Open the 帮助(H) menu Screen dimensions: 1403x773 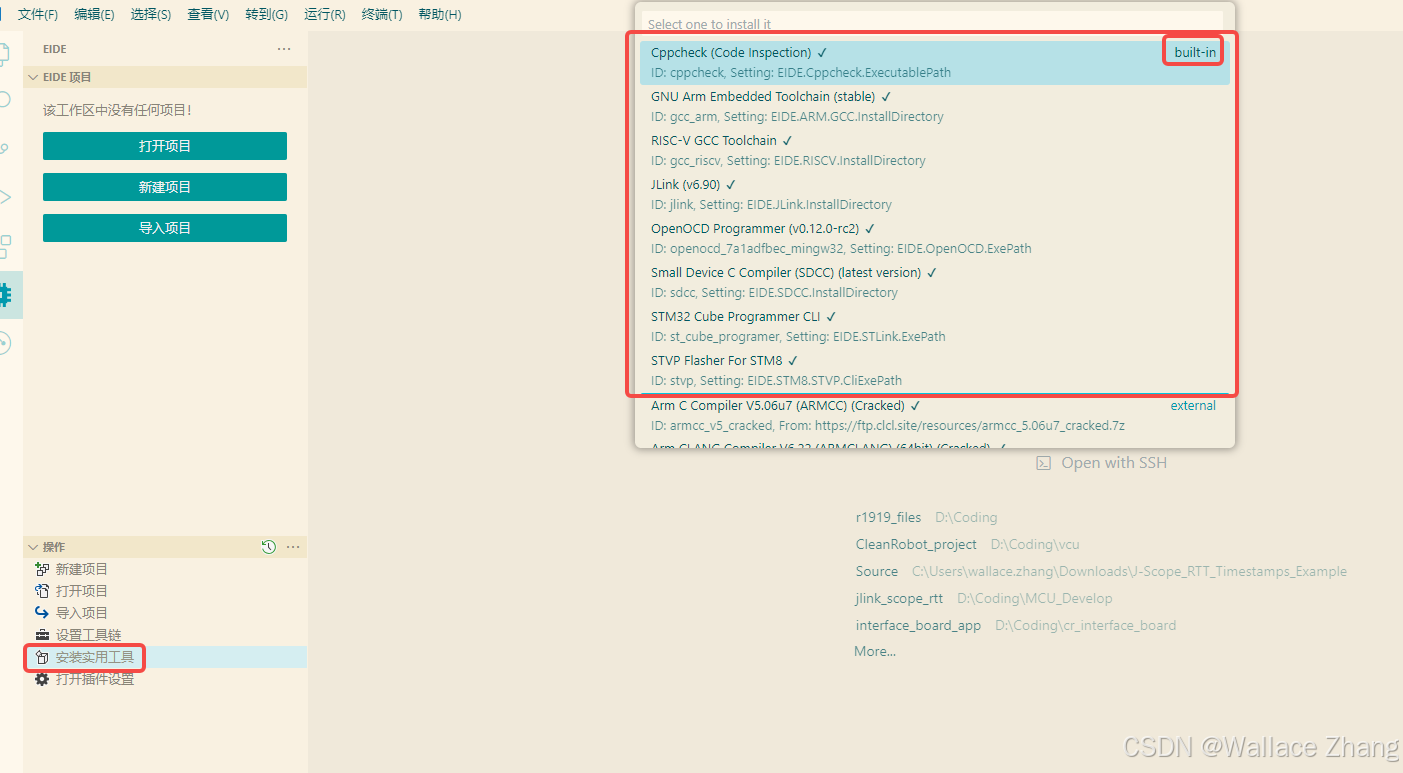point(440,15)
